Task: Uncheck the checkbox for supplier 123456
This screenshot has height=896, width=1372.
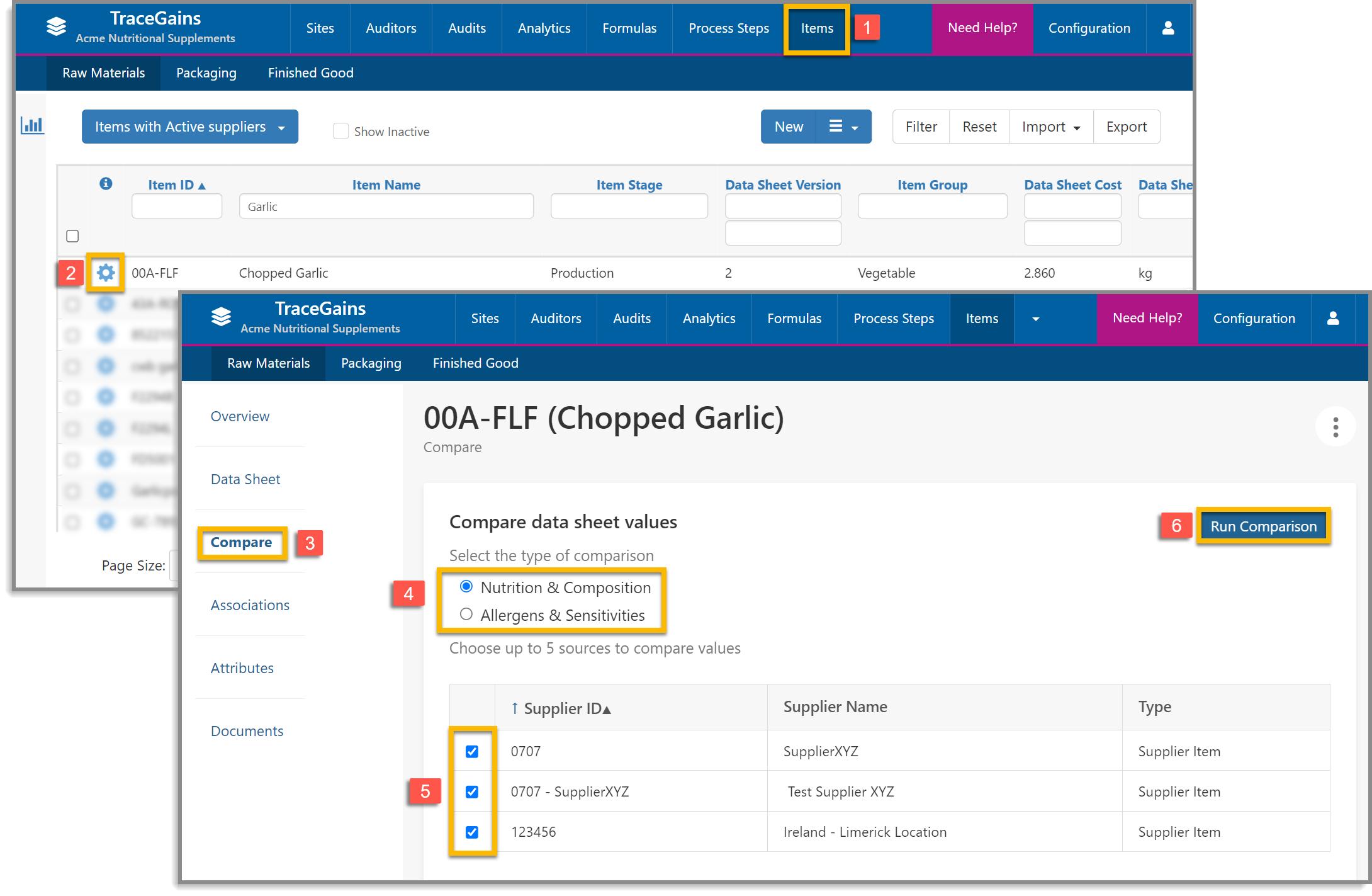Action: (472, 832)
